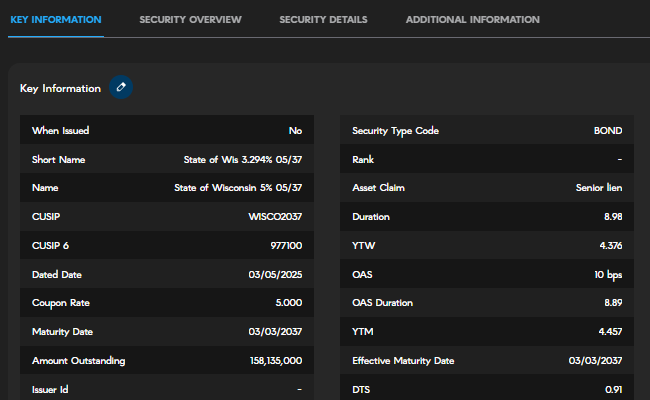Open the Security Details tab
Image resolution: width=650 pixels, height=400 pixels.
(x=323, y=20)
